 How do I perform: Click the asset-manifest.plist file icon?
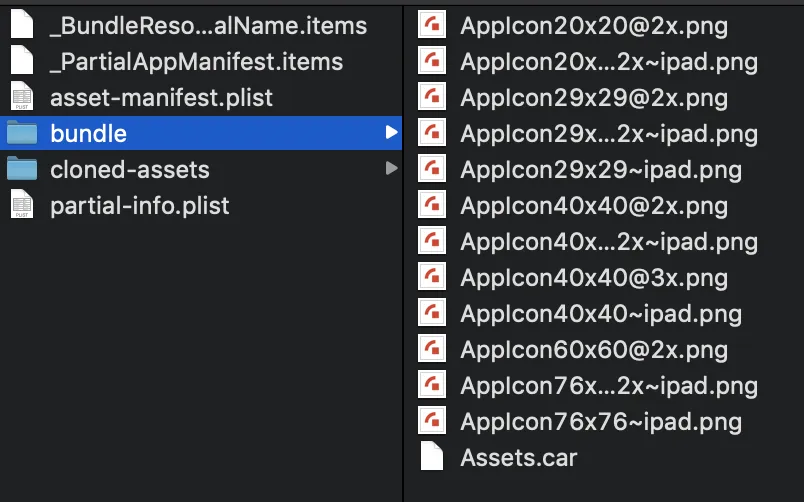[x=21, y=98]
